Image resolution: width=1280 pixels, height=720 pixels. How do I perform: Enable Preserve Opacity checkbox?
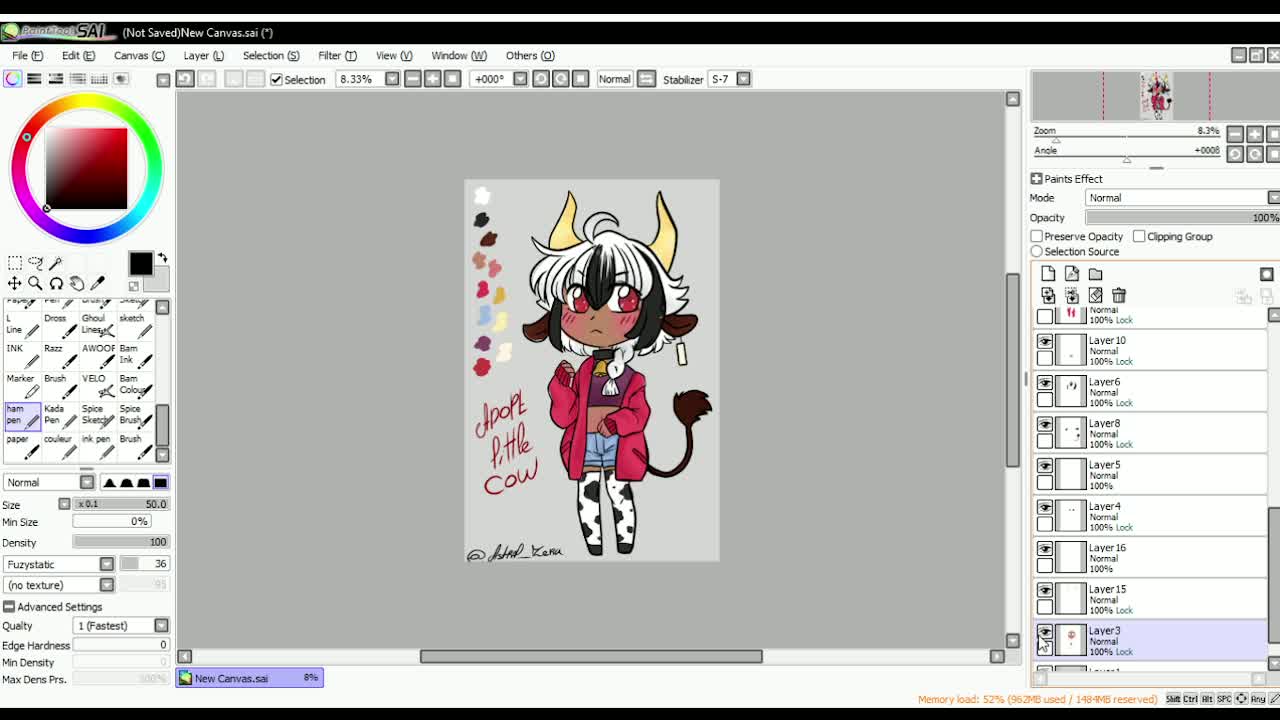point(1037,237)
